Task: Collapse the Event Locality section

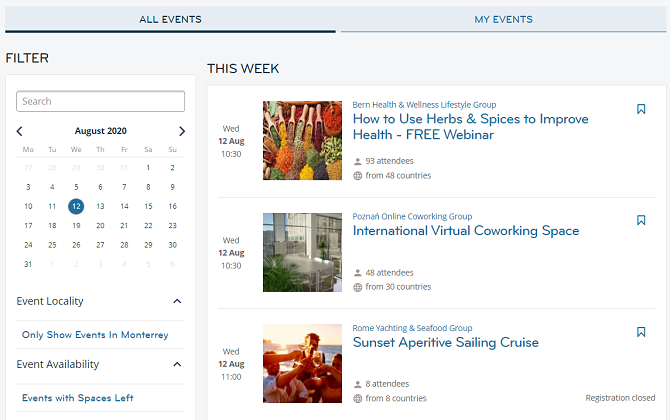Action: 177,301
